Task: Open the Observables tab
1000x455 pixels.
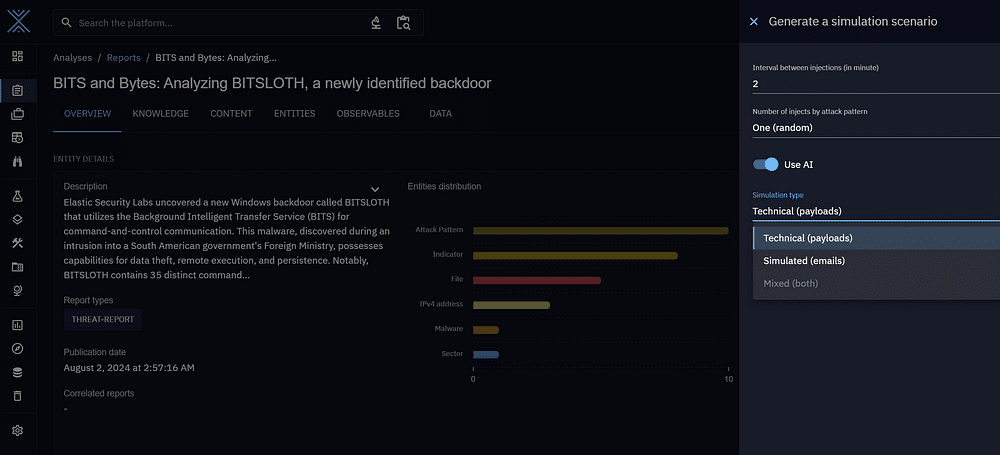Action: [x=368, y=114]
